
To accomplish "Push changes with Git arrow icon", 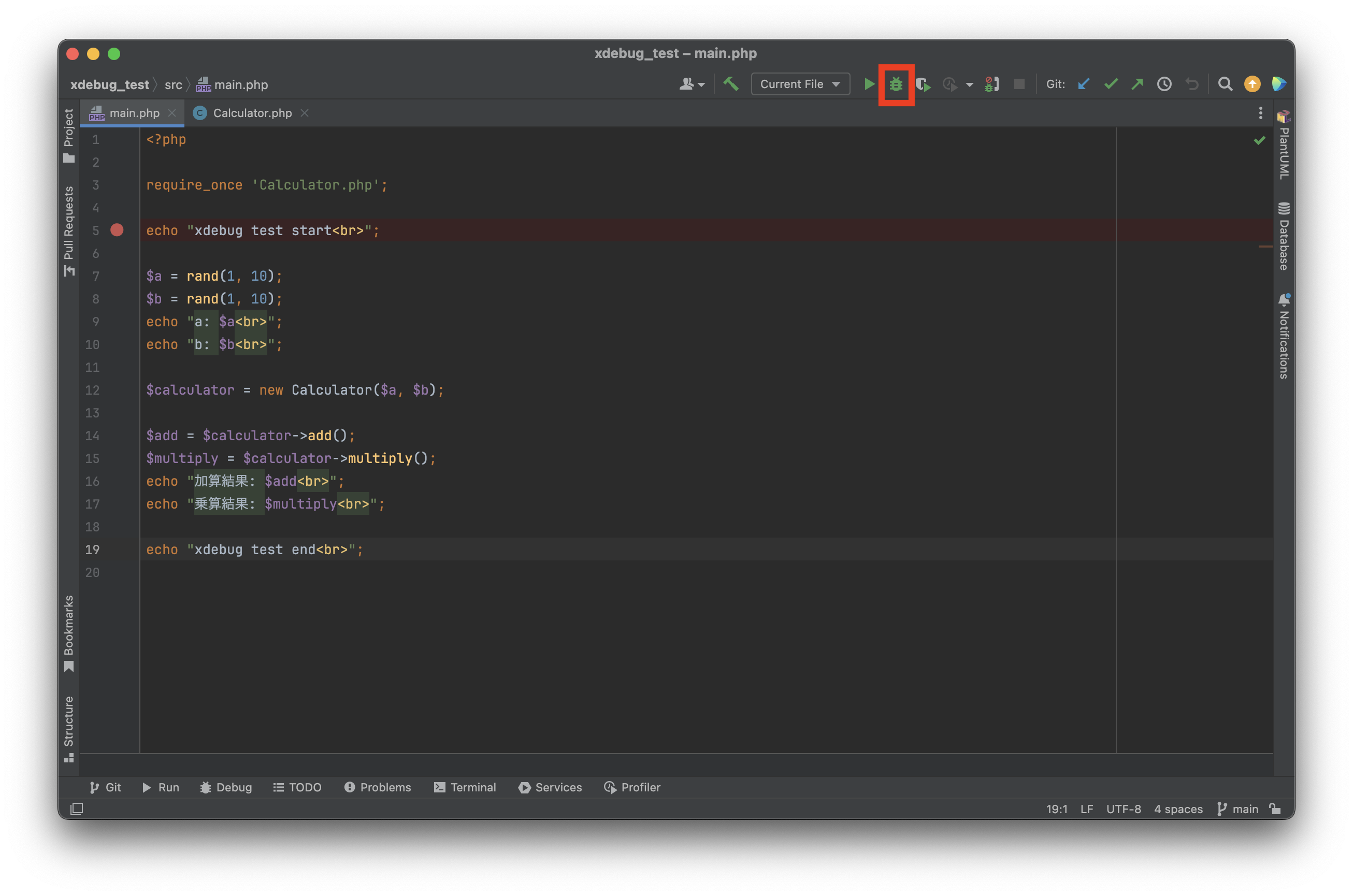I will [1137, 84].
